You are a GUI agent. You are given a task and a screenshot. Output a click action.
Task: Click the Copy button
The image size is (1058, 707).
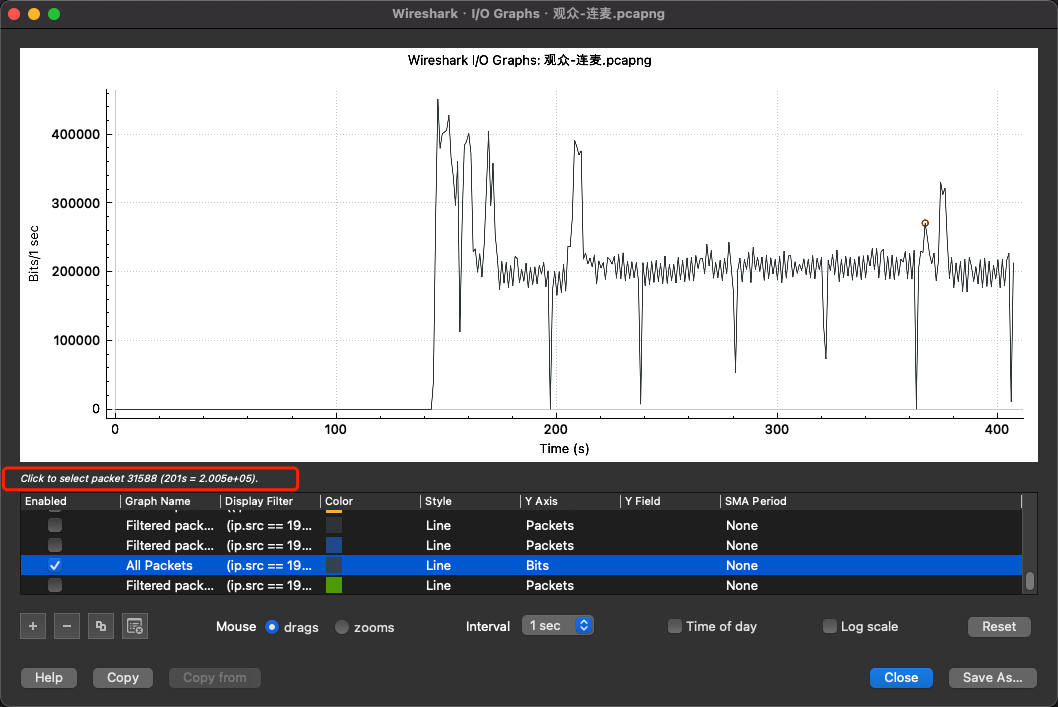(123, 677)
